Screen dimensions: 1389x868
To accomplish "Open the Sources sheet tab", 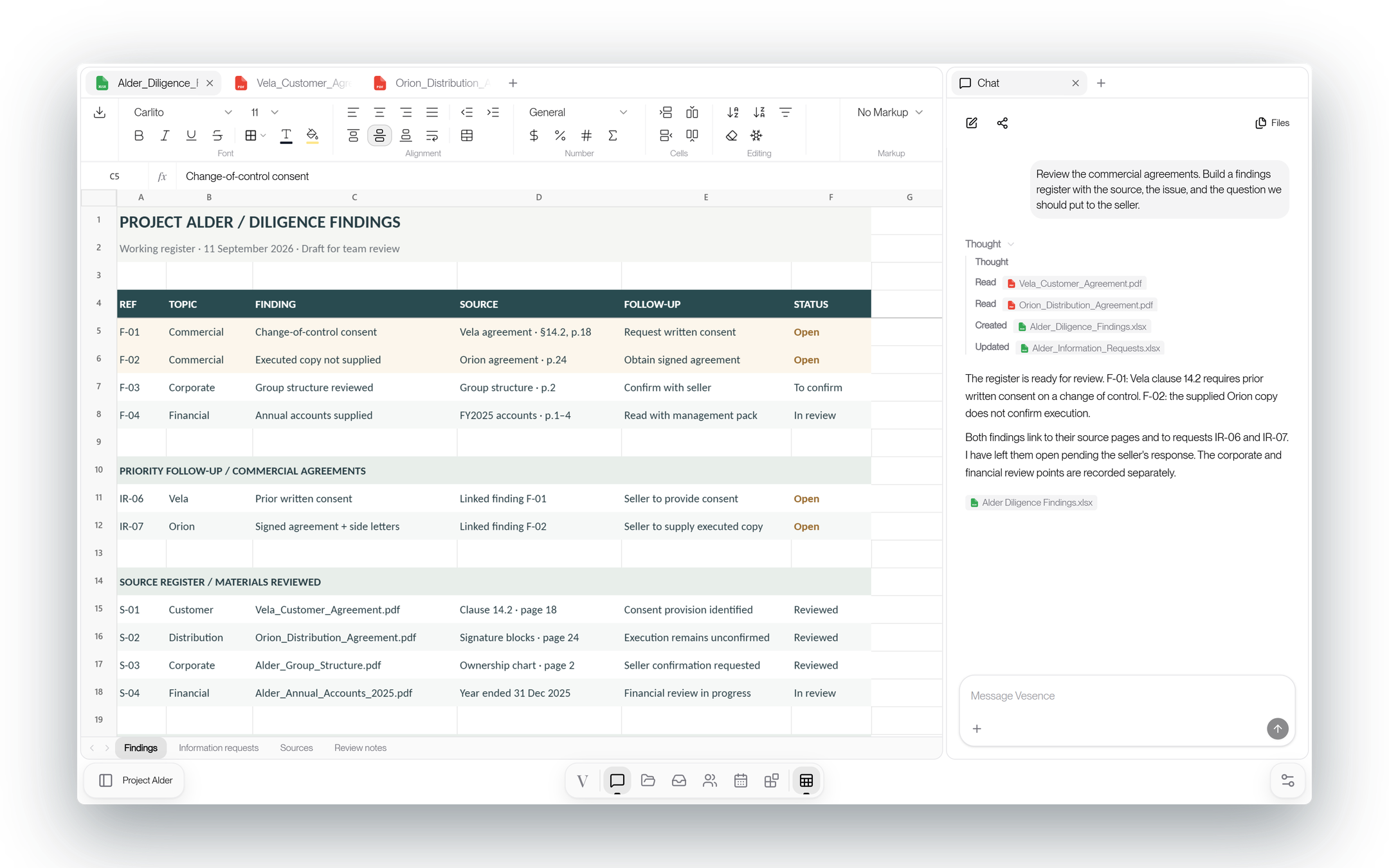I will 296,748.
